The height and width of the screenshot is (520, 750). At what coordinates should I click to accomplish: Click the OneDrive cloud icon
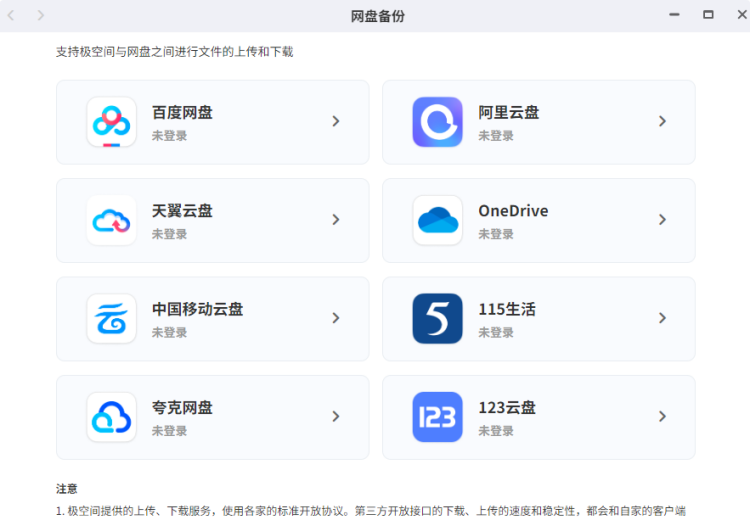pyautogui.click(x=437, y=220)
